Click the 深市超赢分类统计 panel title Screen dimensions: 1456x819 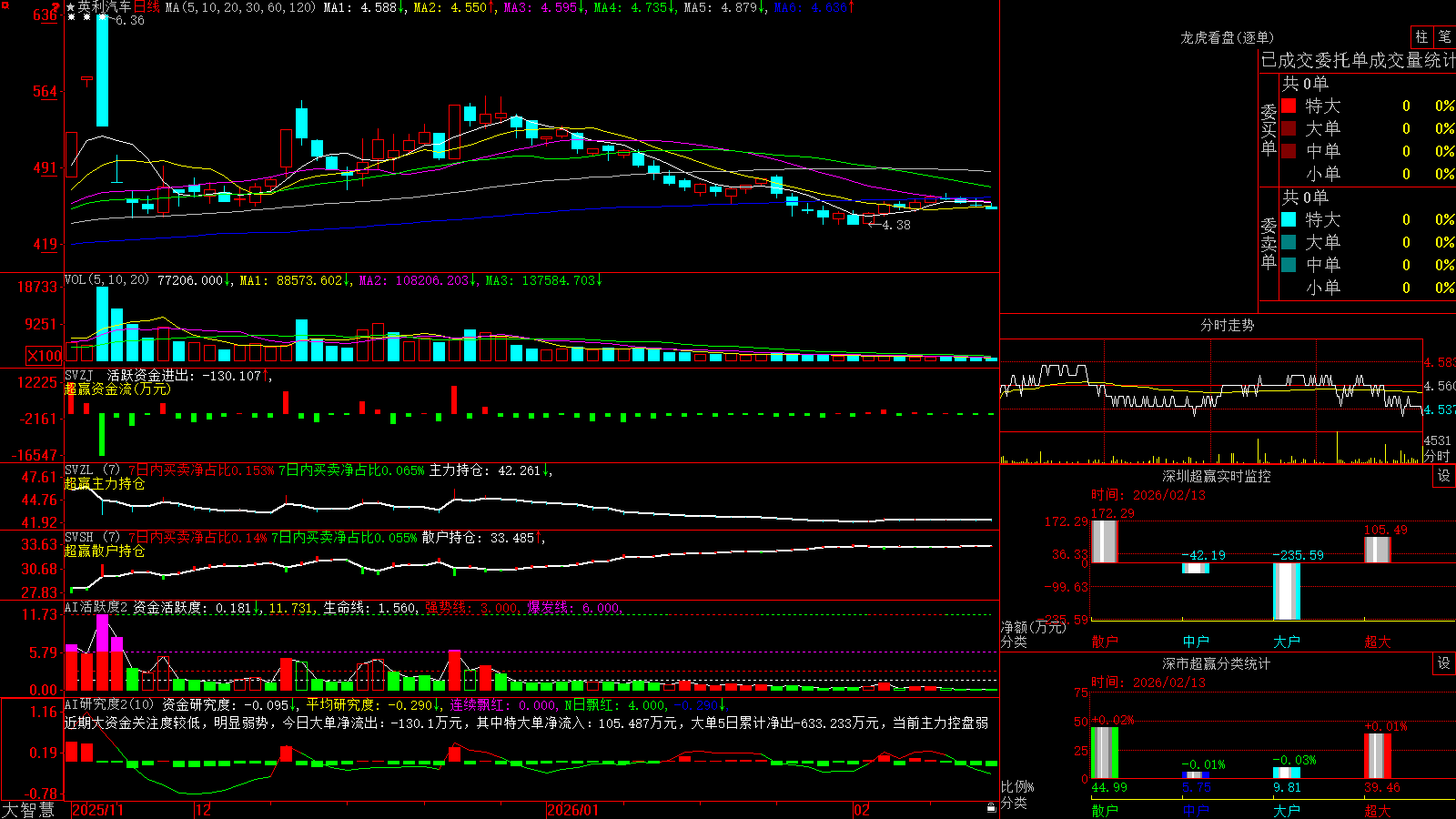[1217, 663]
